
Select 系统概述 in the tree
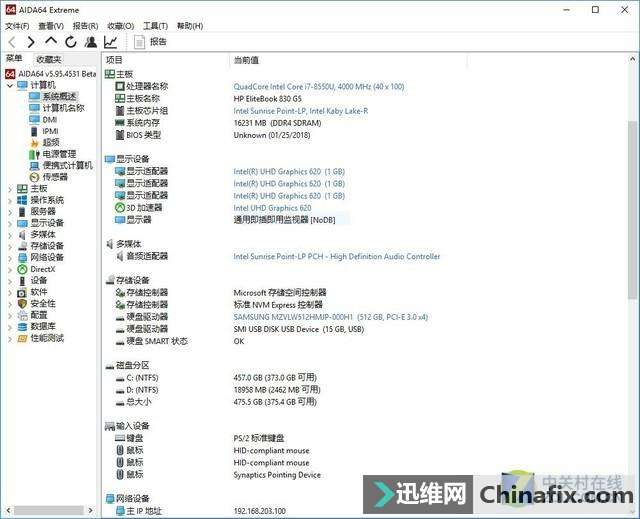pyautogui.click(x=60, y=96)
